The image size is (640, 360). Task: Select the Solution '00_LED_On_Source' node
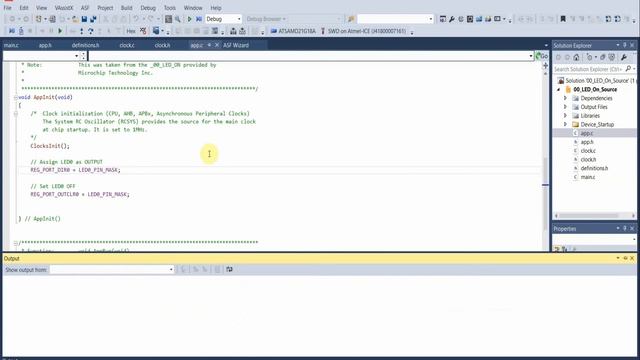(596, 81)
